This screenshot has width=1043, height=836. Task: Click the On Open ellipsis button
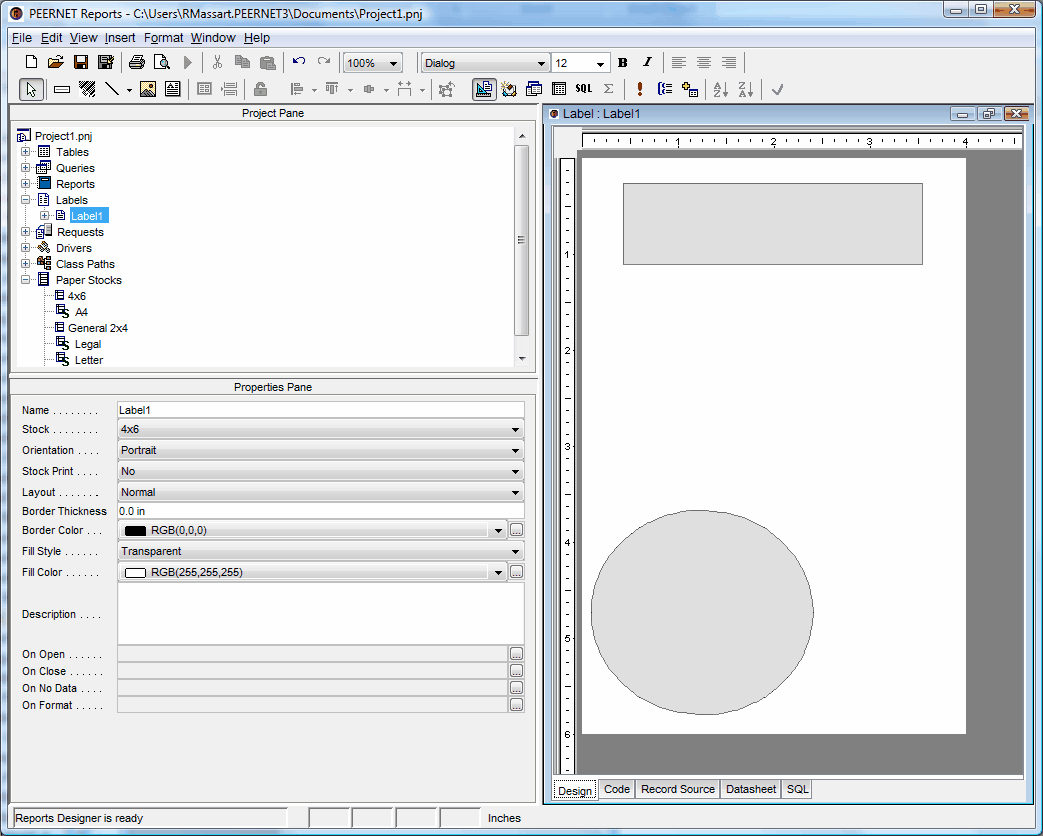[x=516, y=654]
